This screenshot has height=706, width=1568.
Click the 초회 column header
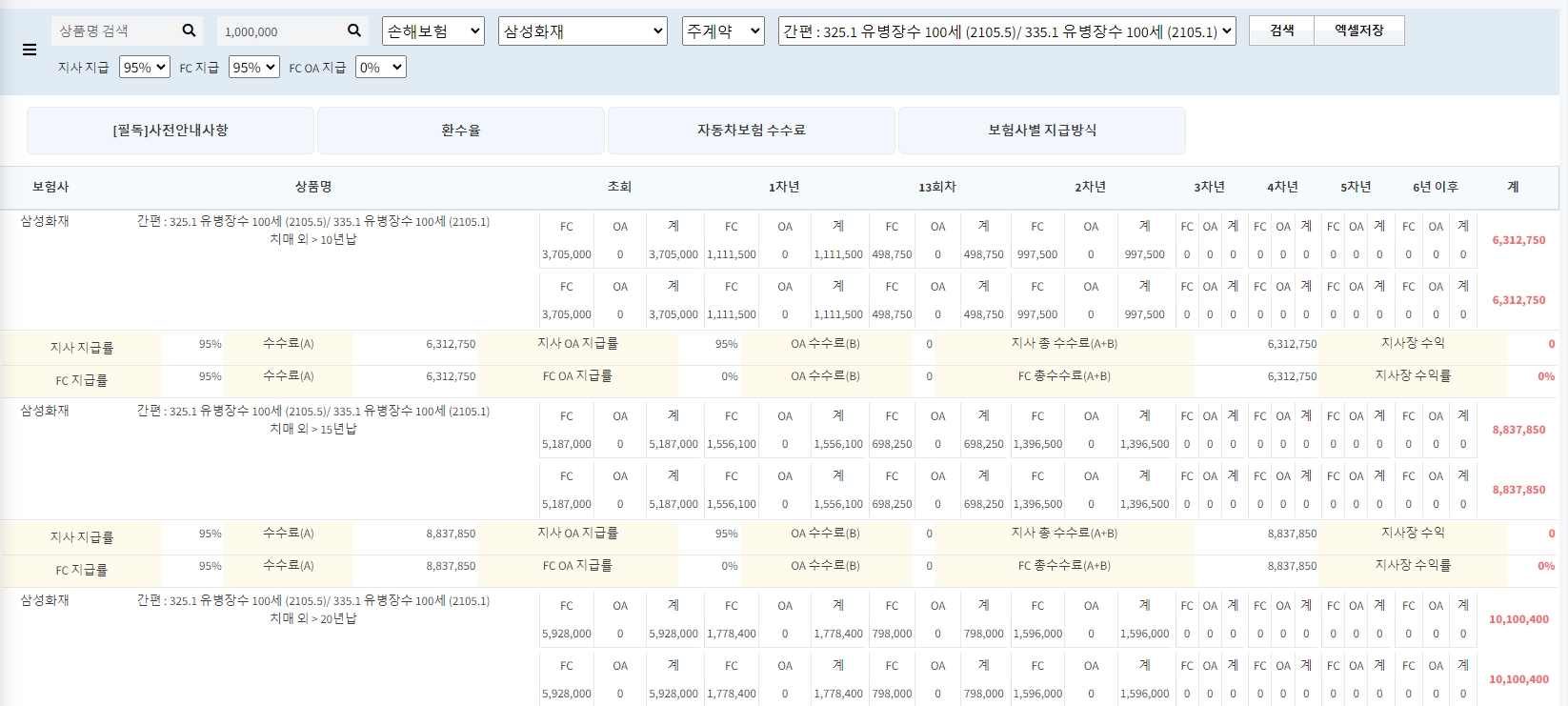(x=619, y=187)
